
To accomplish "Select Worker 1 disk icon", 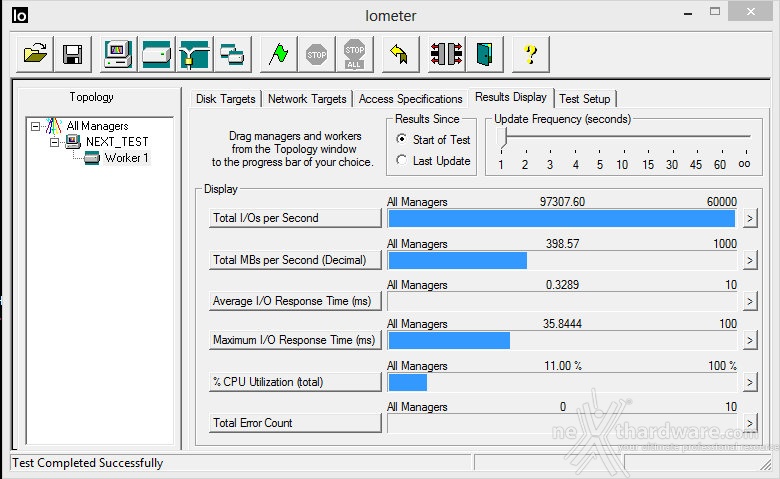I will tap(92, 158).
